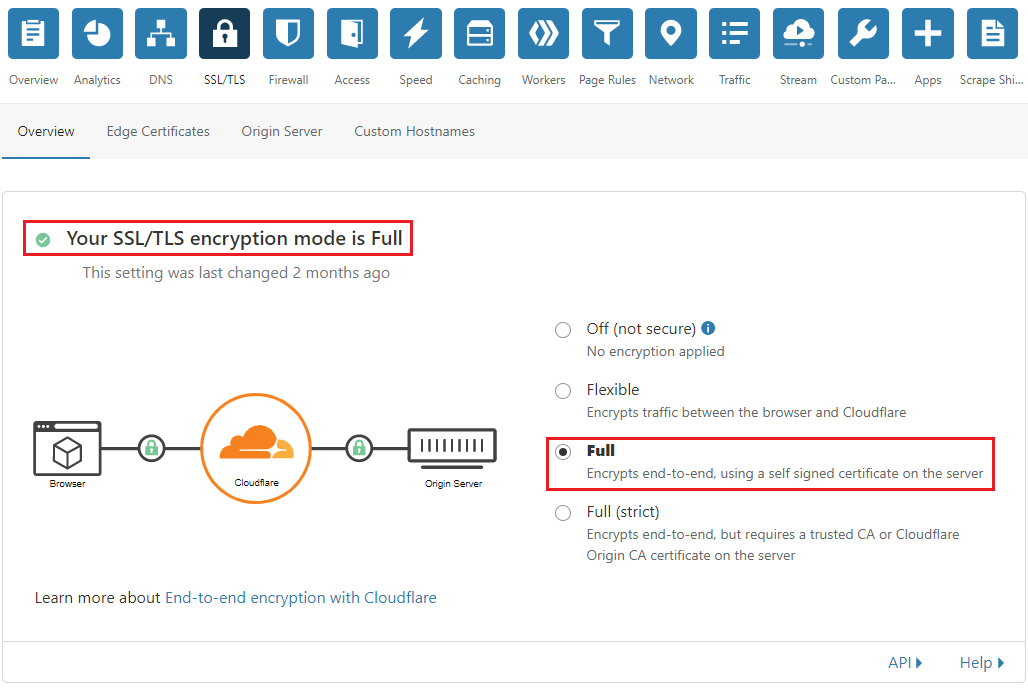1028x689 pixels.
Task: Click 'Encrypts traffic between the browser' description
Action: point(746,412)
